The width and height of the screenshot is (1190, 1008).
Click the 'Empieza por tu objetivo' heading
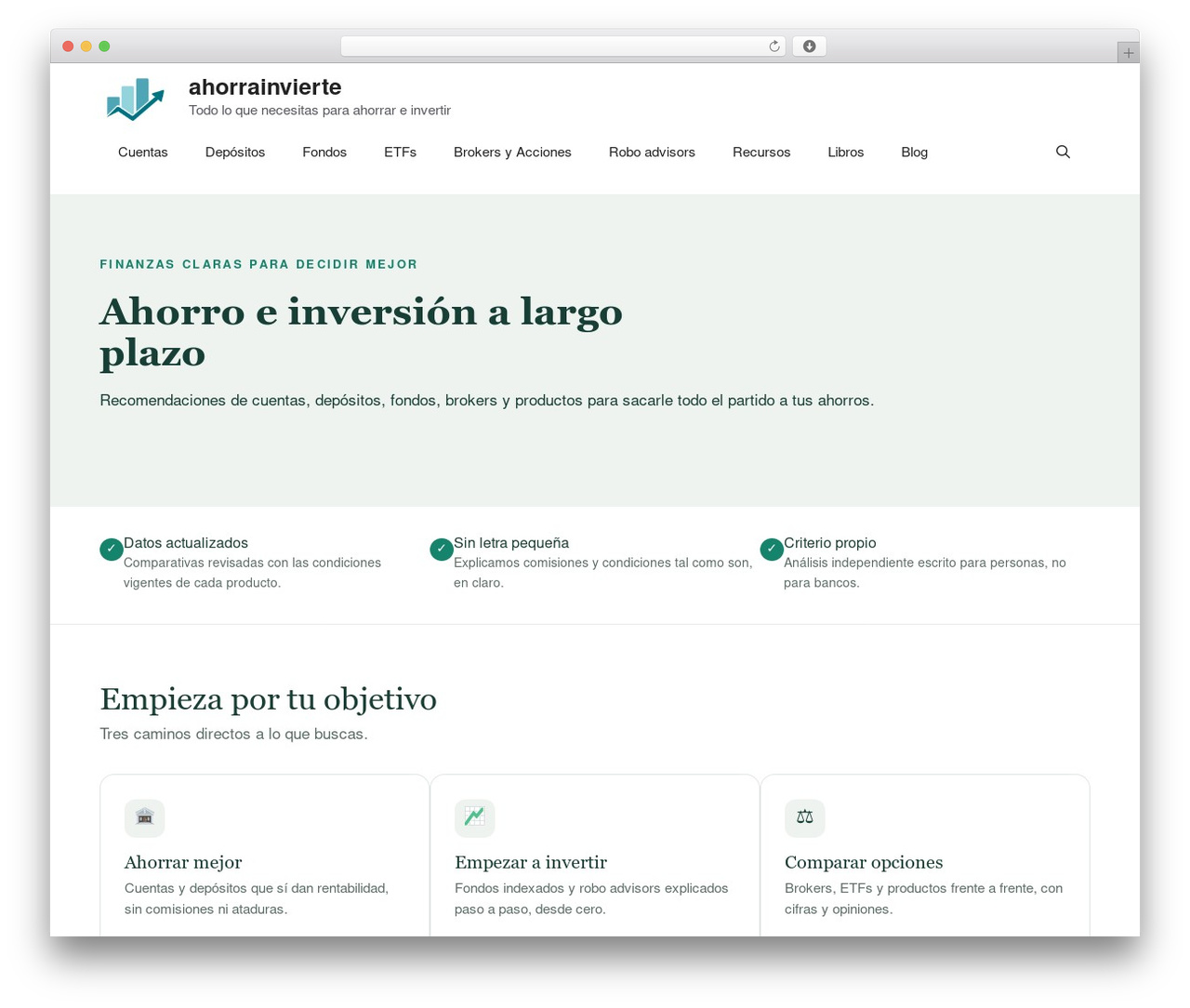269,698
